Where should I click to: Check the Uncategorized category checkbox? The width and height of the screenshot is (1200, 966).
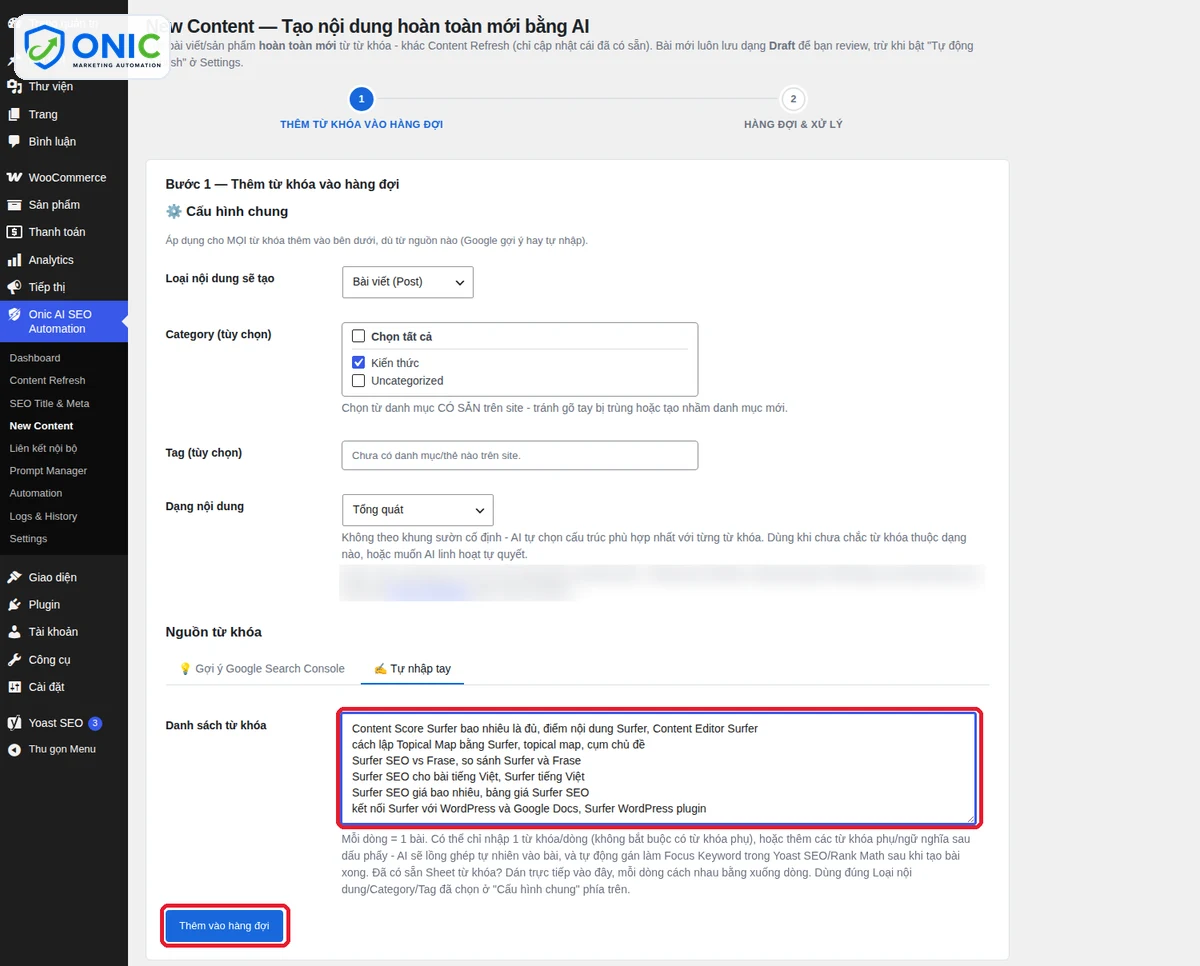358,380
